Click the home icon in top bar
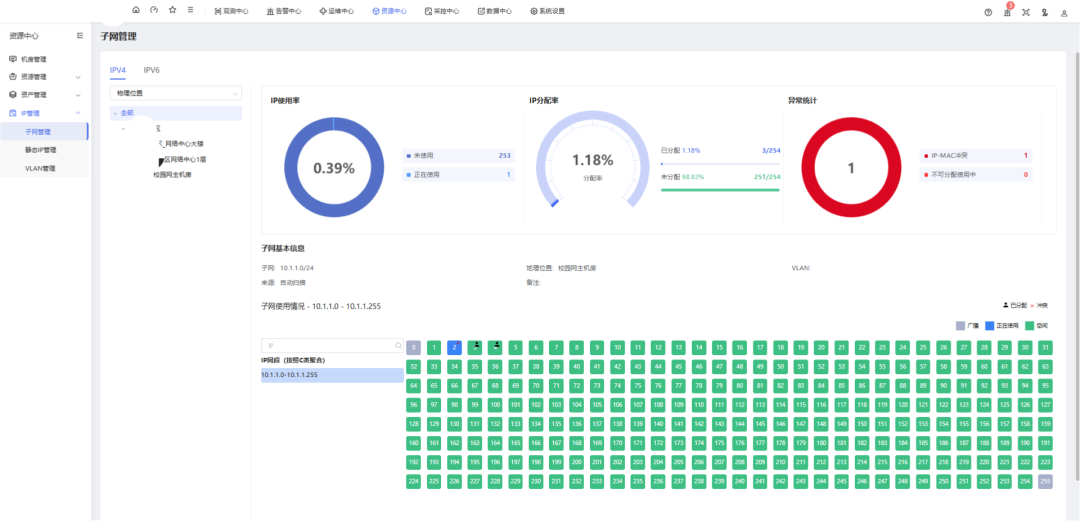Image resolution: width=1080 pixels, height=521 pixels. click(136, 10)
